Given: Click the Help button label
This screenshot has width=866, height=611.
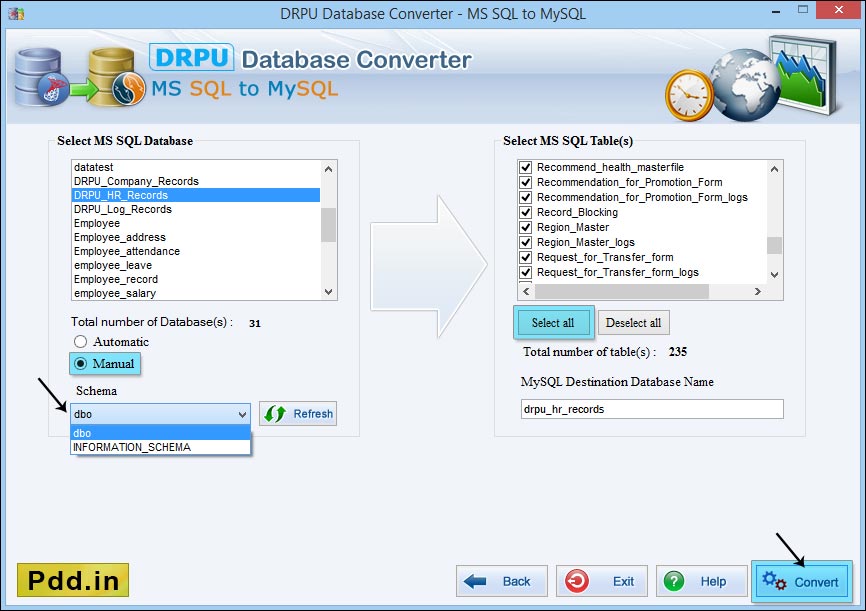Looking at the screenshot, I should (713, 581).
